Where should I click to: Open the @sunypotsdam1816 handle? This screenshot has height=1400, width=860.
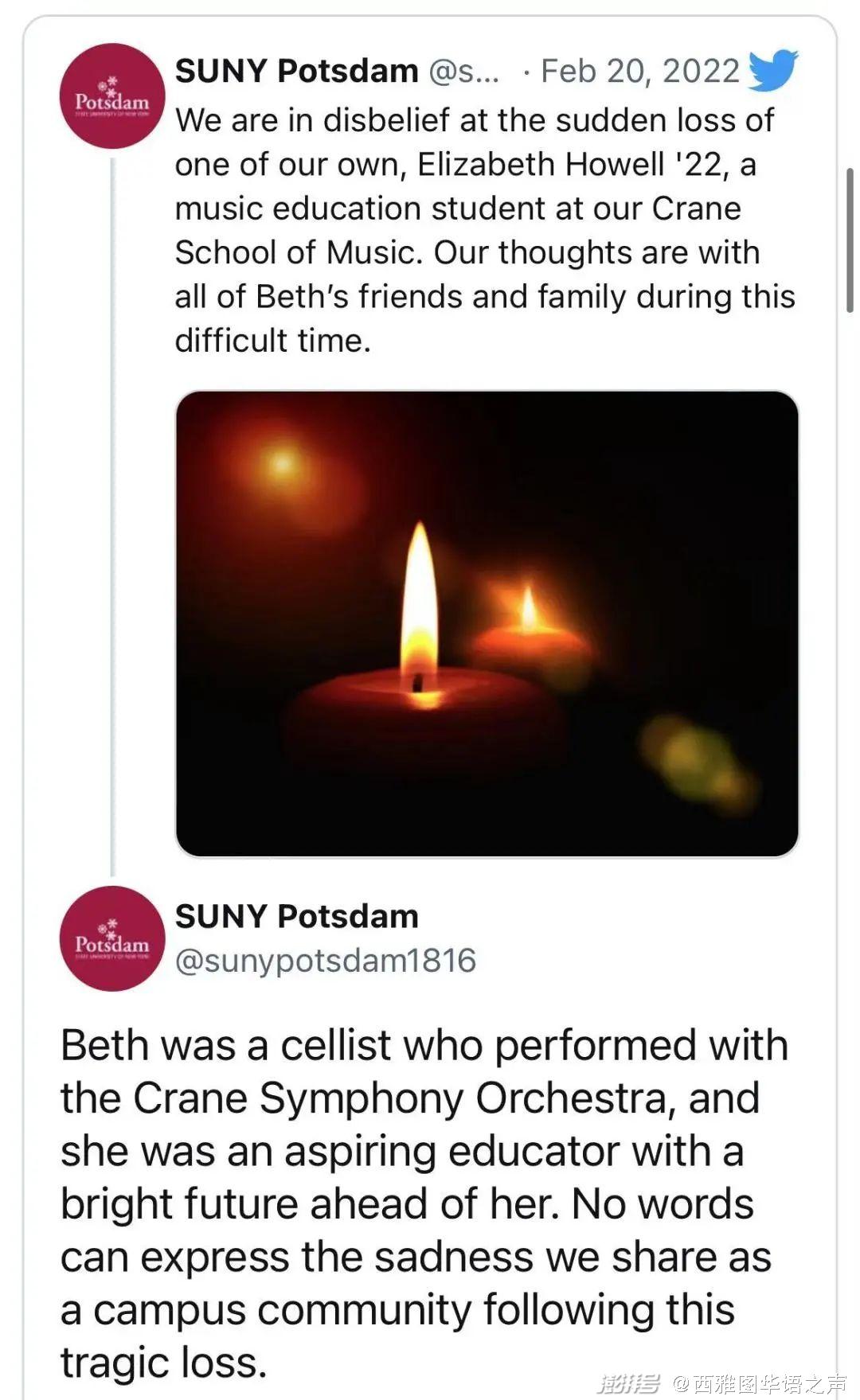pos(325,960)
